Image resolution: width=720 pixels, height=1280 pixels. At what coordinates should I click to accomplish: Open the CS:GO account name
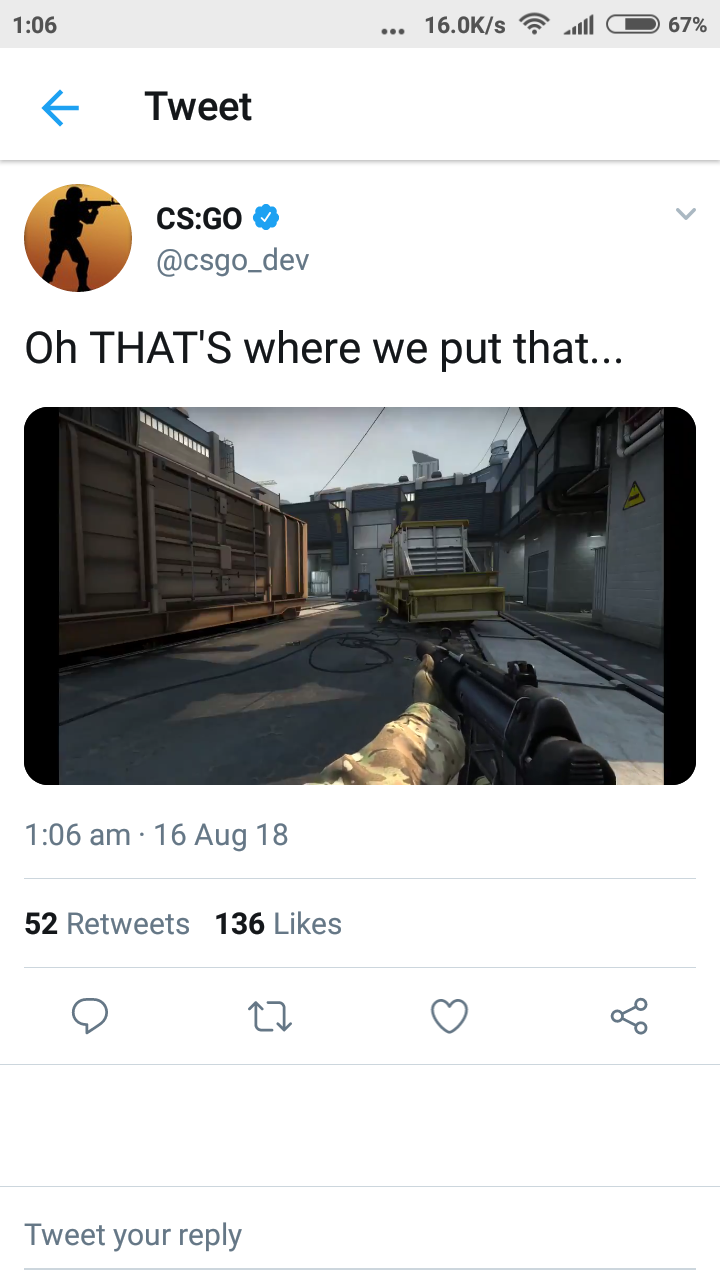pyautogui.click(x=200, y=216)
